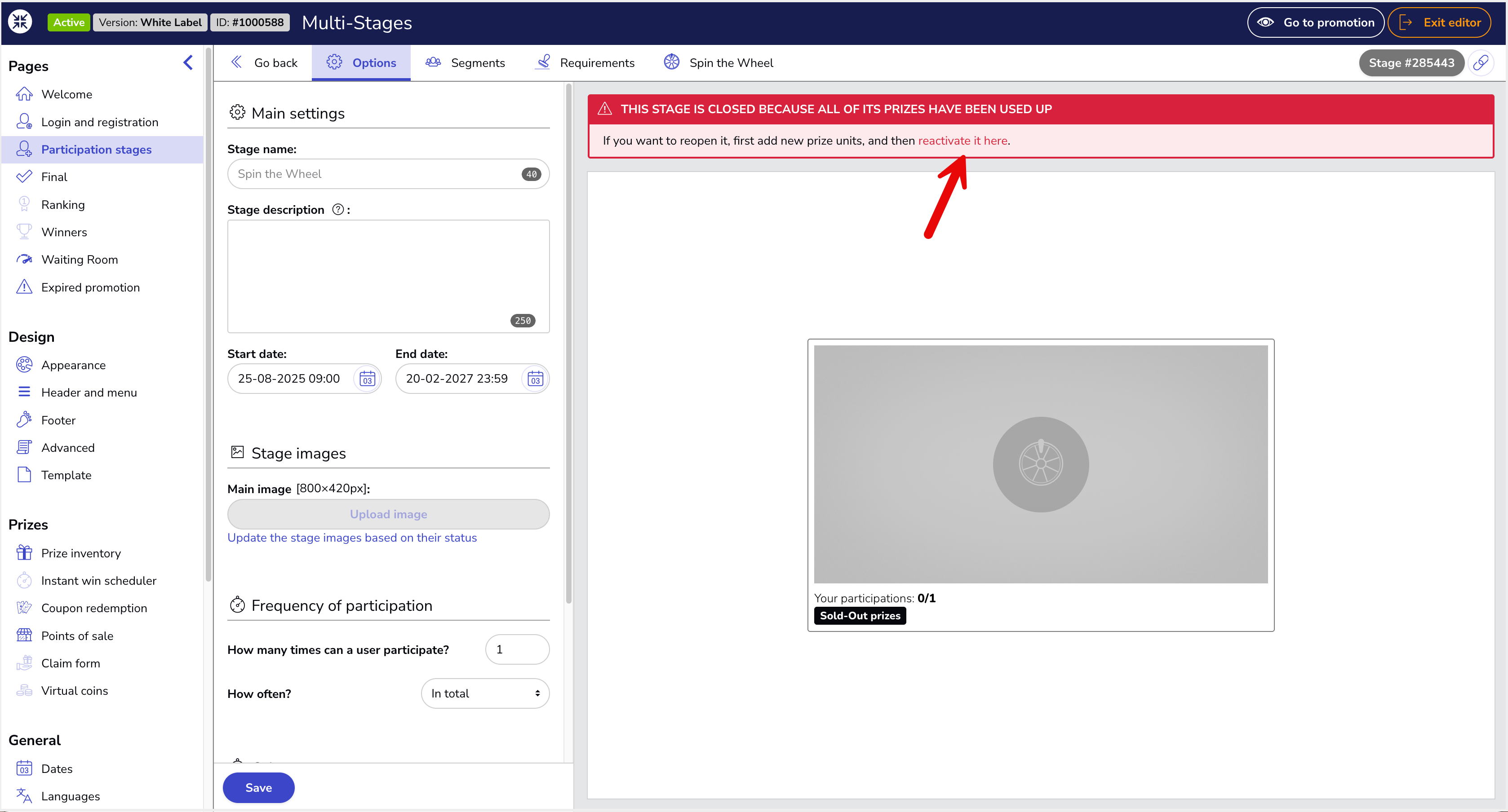Open the Requirements tab
The height and width of the screenshot is (812, 1508).
[584, 62]
